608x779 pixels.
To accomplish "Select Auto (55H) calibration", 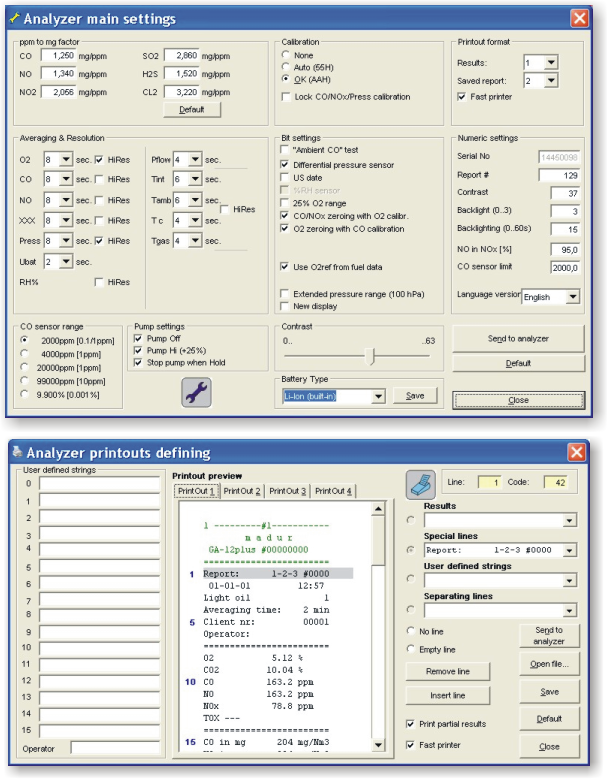I will click(x=286, y=67).
